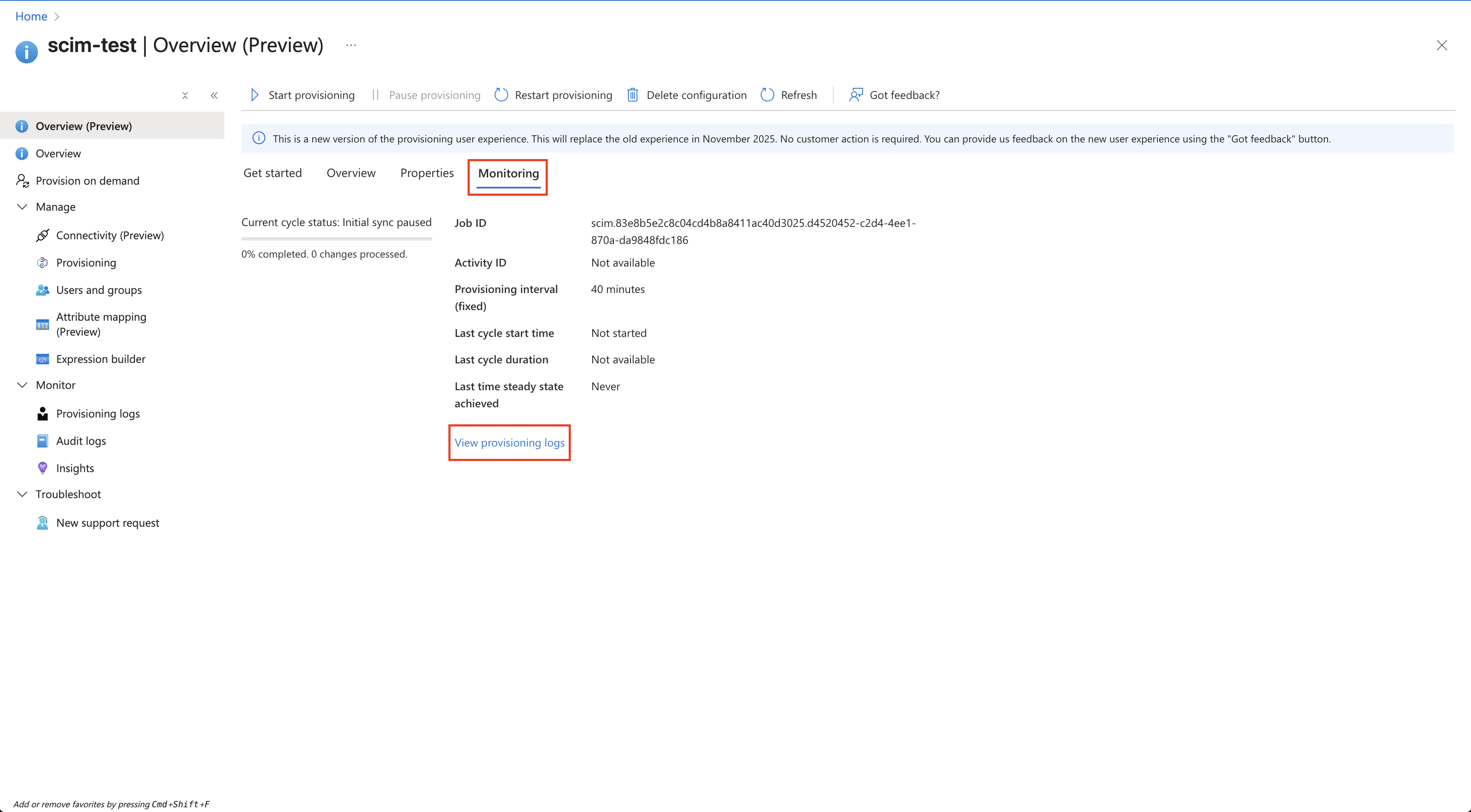Open the ellipsis more options next to title
The image size is (1471, 812).
(351, 45)
